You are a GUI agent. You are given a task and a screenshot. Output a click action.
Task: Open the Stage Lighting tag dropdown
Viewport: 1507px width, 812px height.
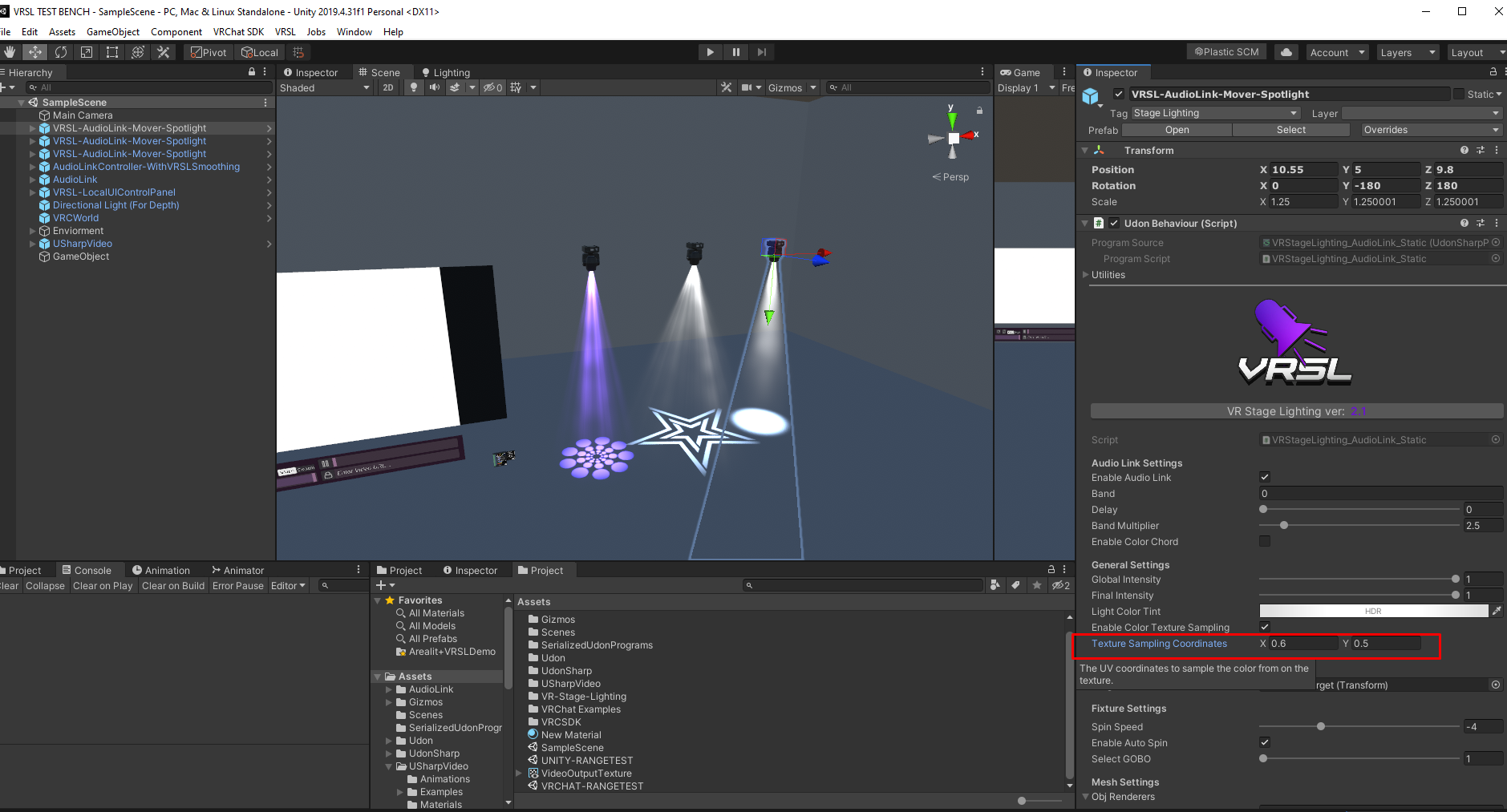1215,113
